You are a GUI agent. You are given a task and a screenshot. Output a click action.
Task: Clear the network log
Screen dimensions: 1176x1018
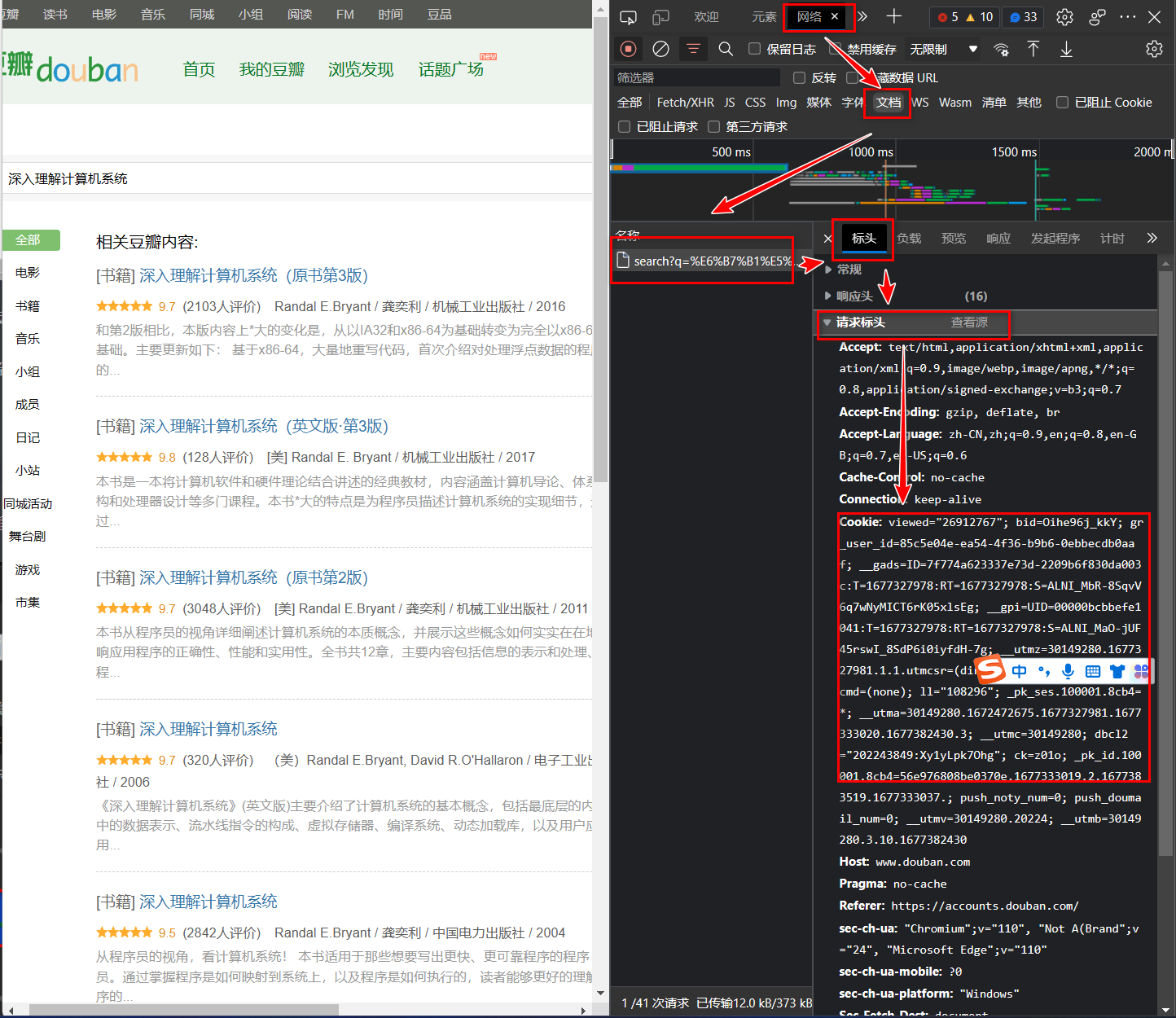pyautogui.click(x=660, y=49)
